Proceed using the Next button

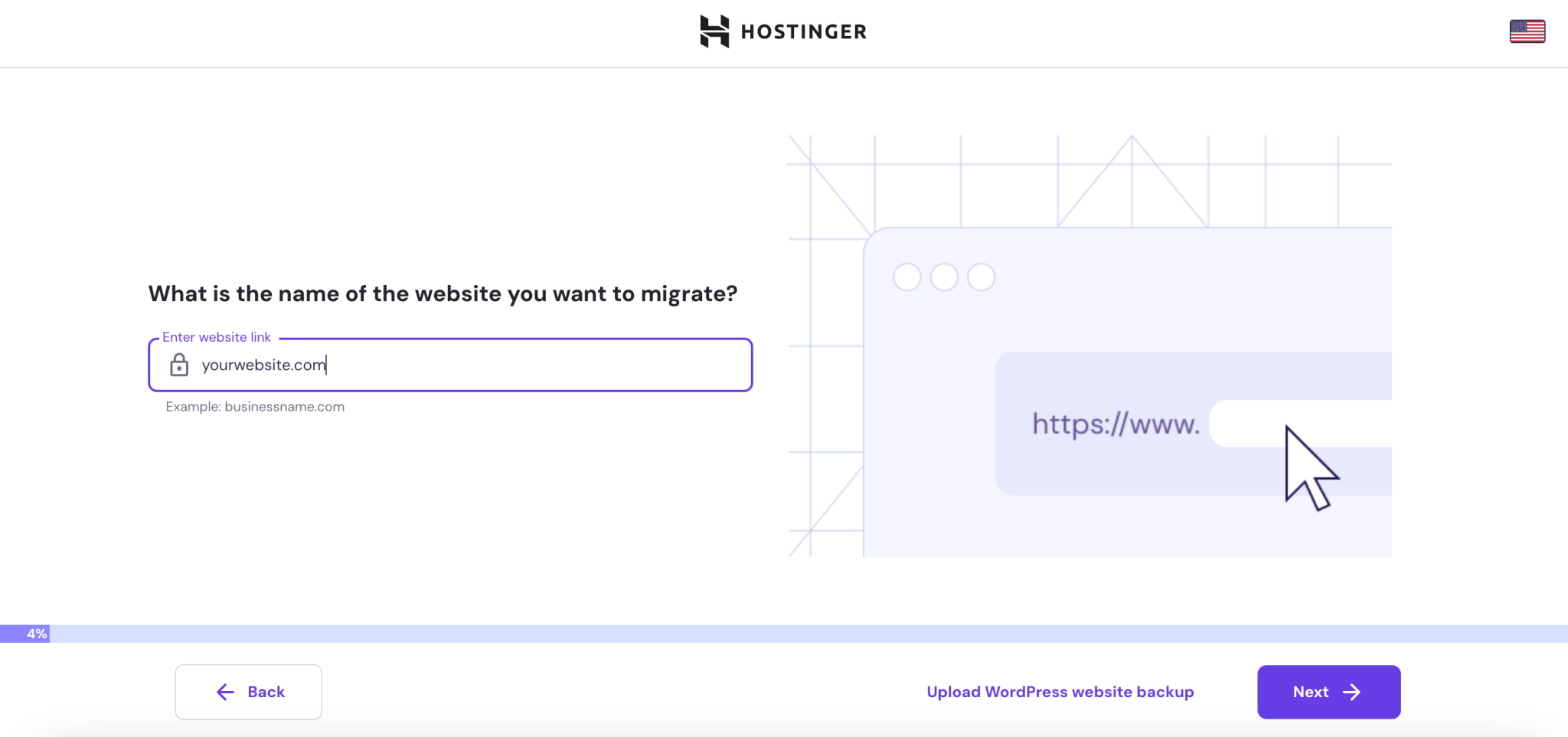tap(1328, 692)
